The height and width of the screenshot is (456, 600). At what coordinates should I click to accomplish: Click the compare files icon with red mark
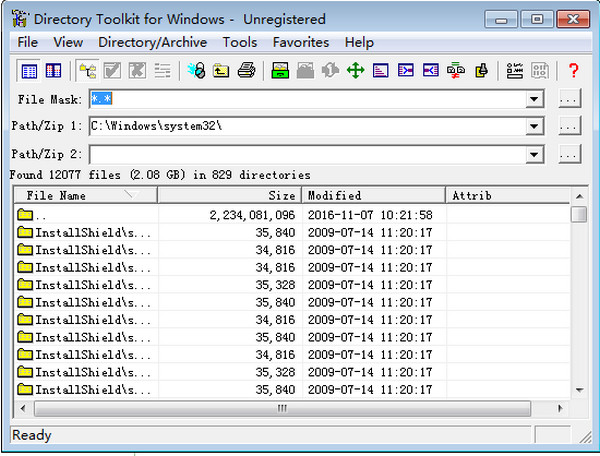(x=456, y=71)
